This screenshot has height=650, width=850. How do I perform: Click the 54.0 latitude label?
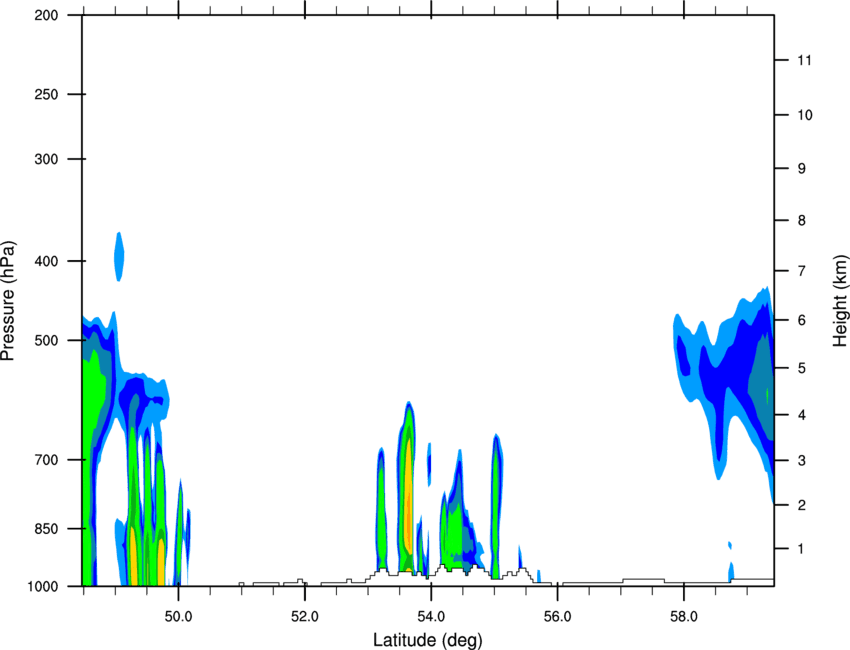click(431, 617)
